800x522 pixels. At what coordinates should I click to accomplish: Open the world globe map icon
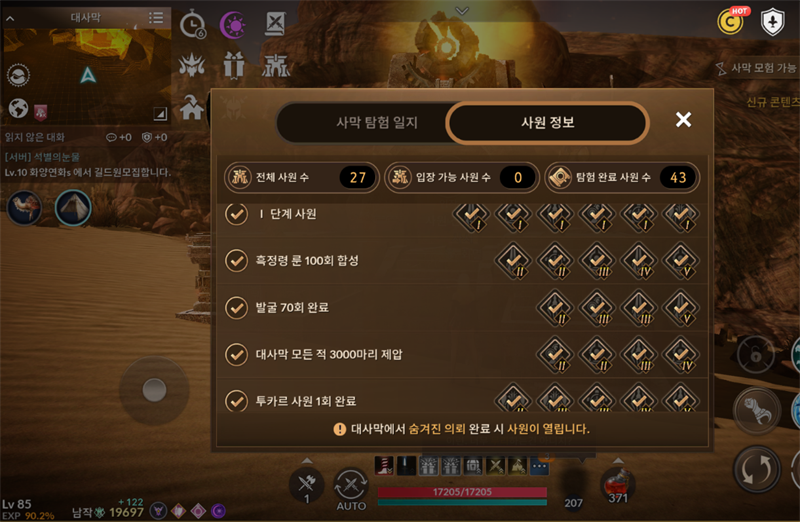click(x=18, y=108)
